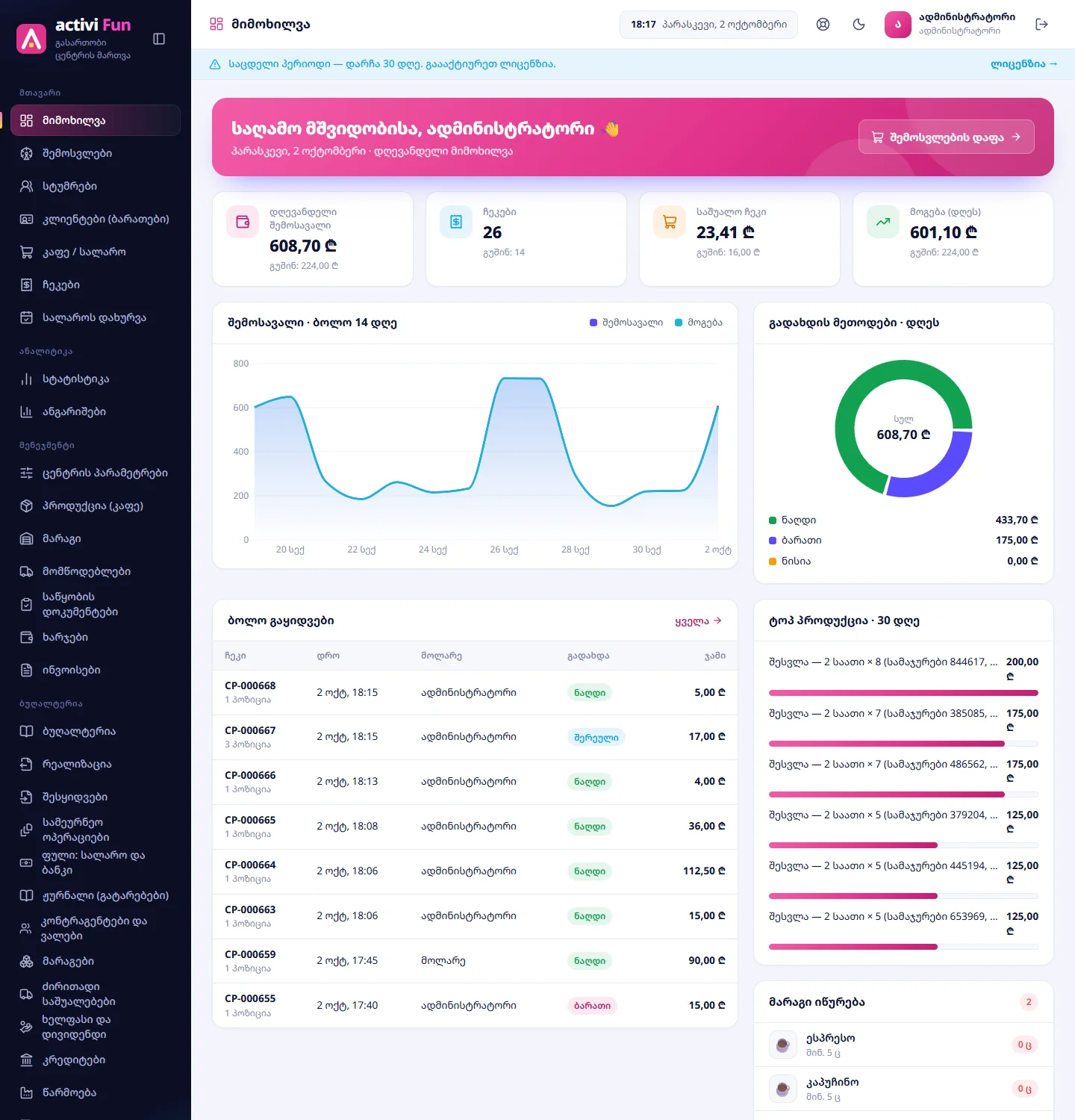Screen dimensions: 1075x1120
Task: Toggle sidebar collapse icon next to logo
Action: click(159, 39)
